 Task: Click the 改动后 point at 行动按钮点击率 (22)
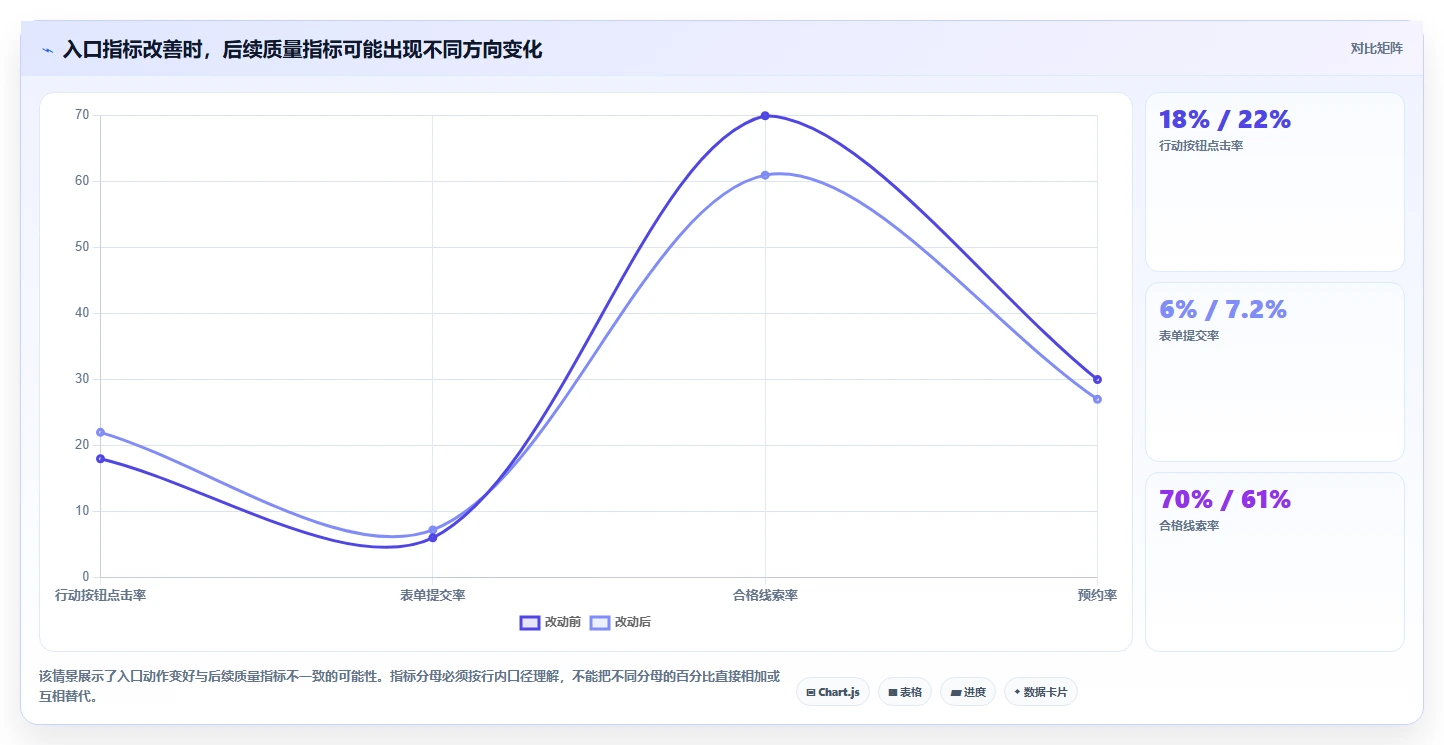pos(100,432)
